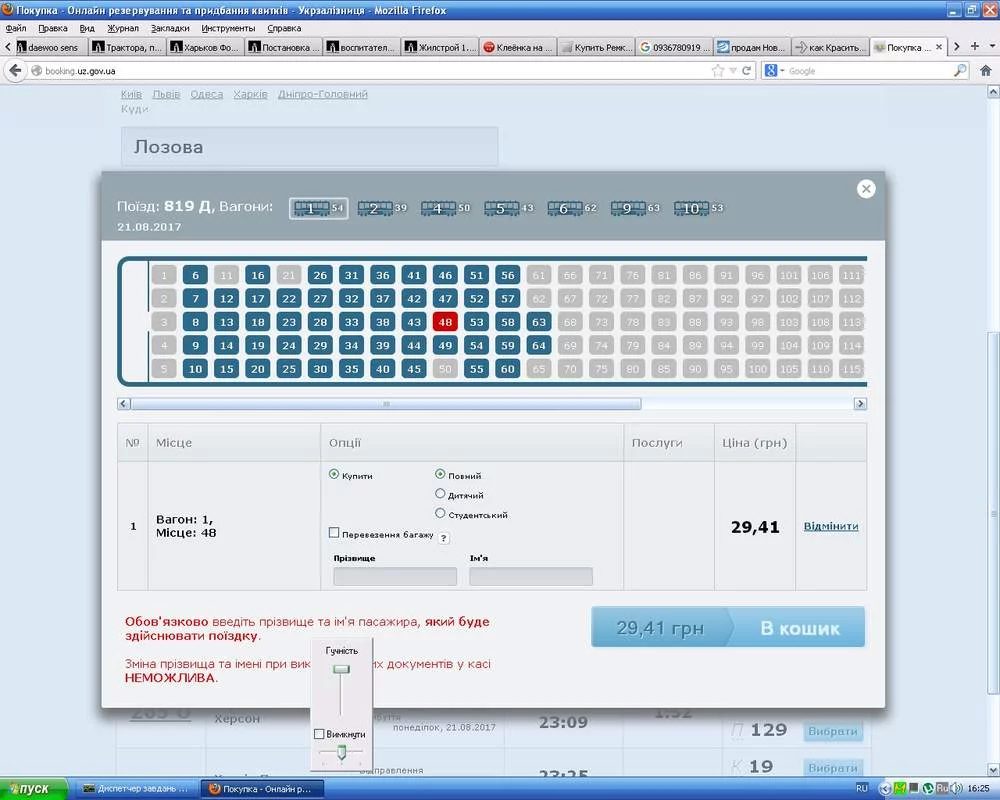1000x800 pixels.
Task: Open wagon 10 carriage icon
Action: coord(690,208)
